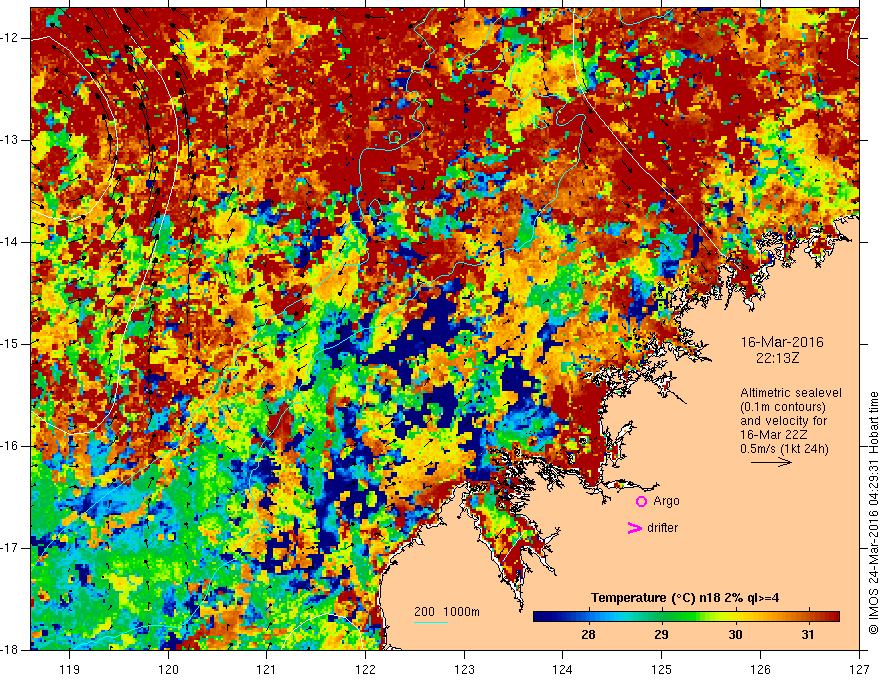The height and width of the screenshot is (680, 880).
Task: Click longitude axis label 120
Action: pyautogui.click(x=168, y=669)
